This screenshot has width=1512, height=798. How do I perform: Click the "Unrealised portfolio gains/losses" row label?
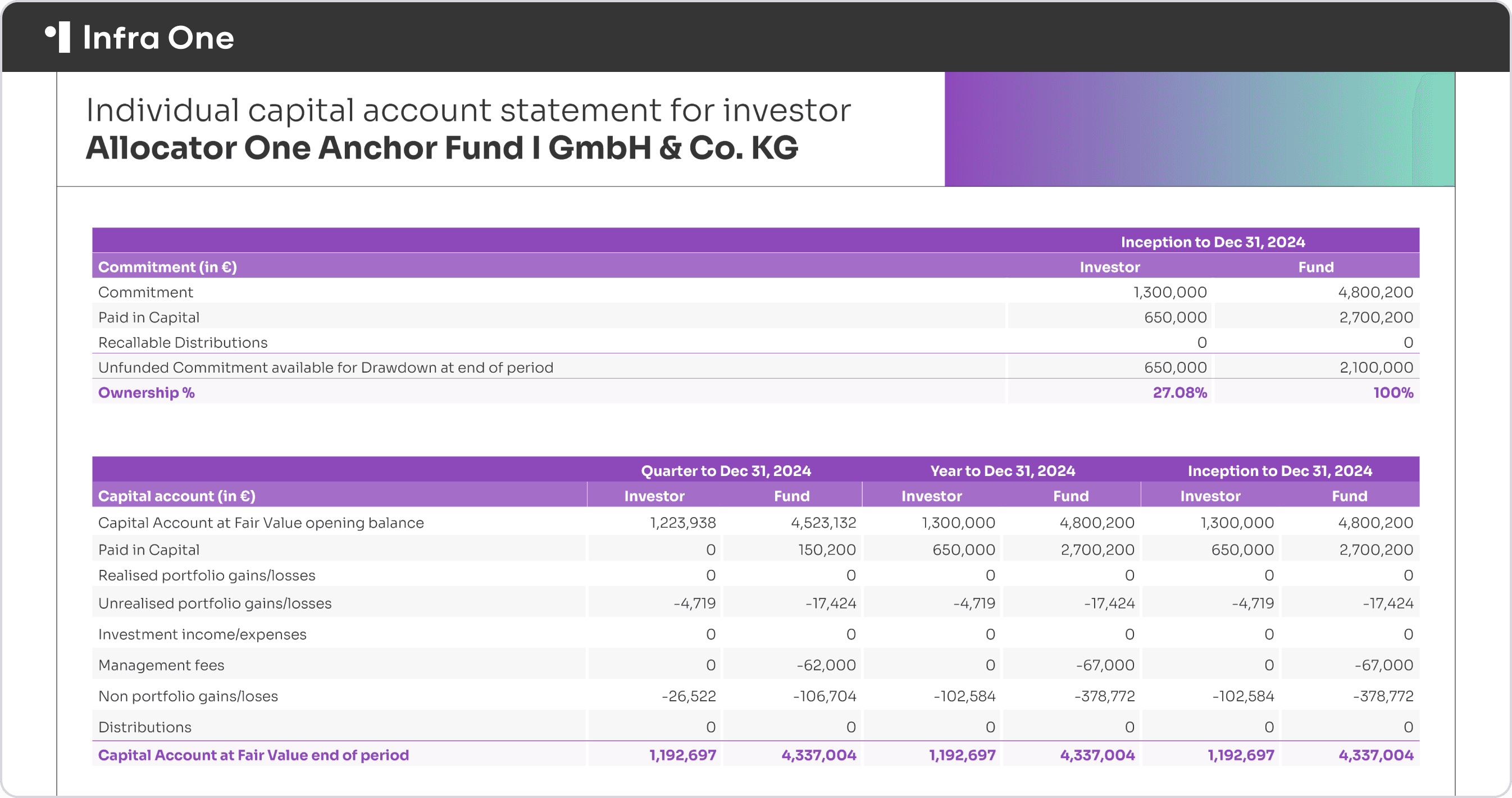pyautogui.click(x=215, y=604)
